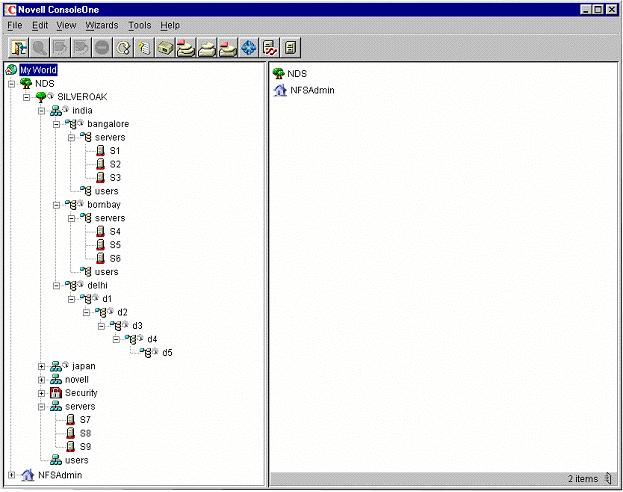The width and height of the screenshot is (623, 492).
Task: Click the SILVEROAK tree icon
Action: click(x=41, y=97)
